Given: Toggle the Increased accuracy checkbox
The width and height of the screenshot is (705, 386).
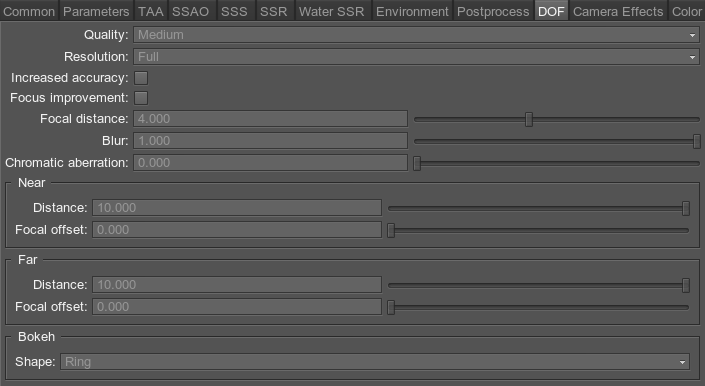Looking at the screenshot, I should [141, 78].
